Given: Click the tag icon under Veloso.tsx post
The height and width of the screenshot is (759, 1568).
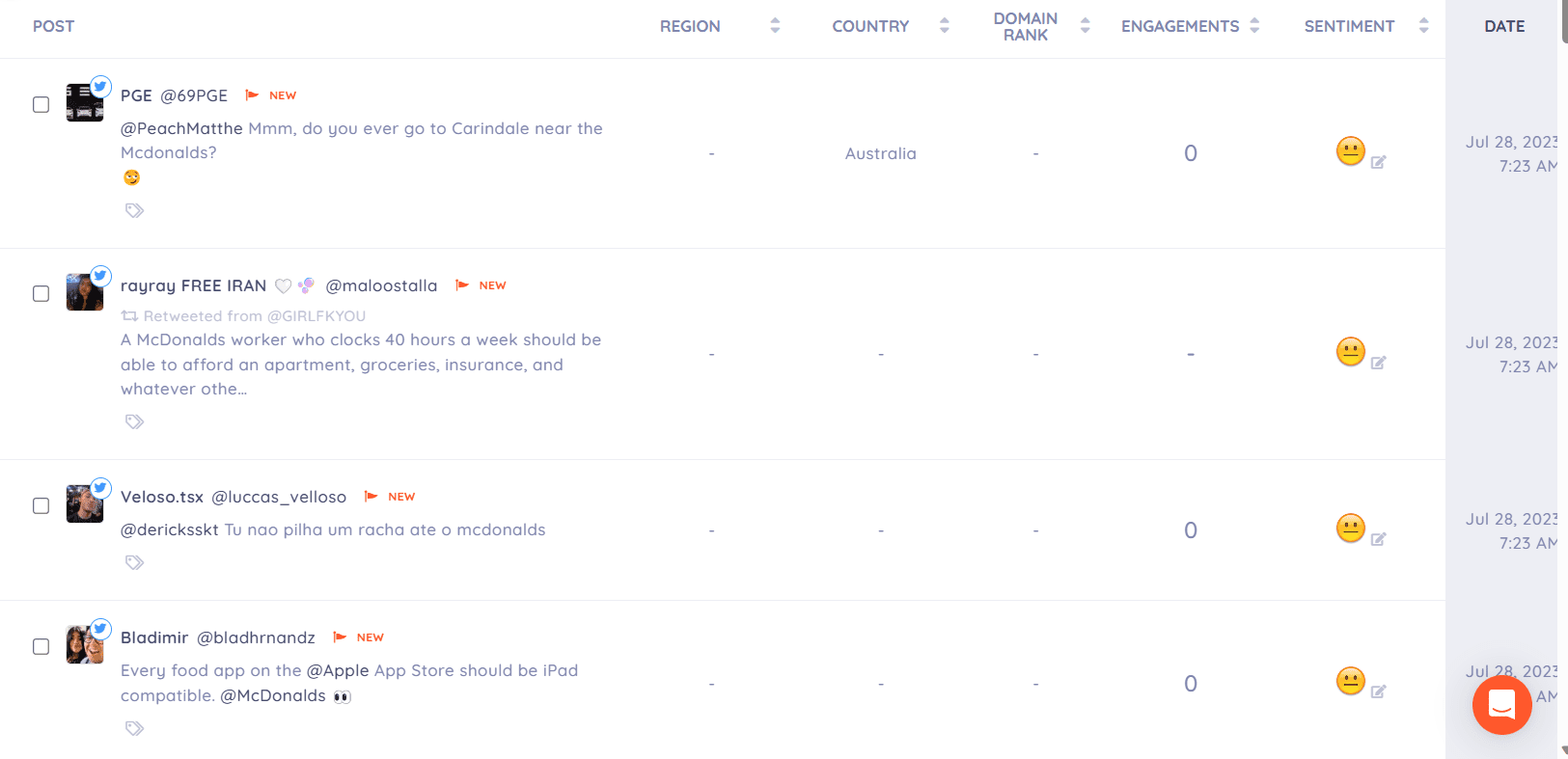Looking at the screenshot, I should click(x=134, y=562).
